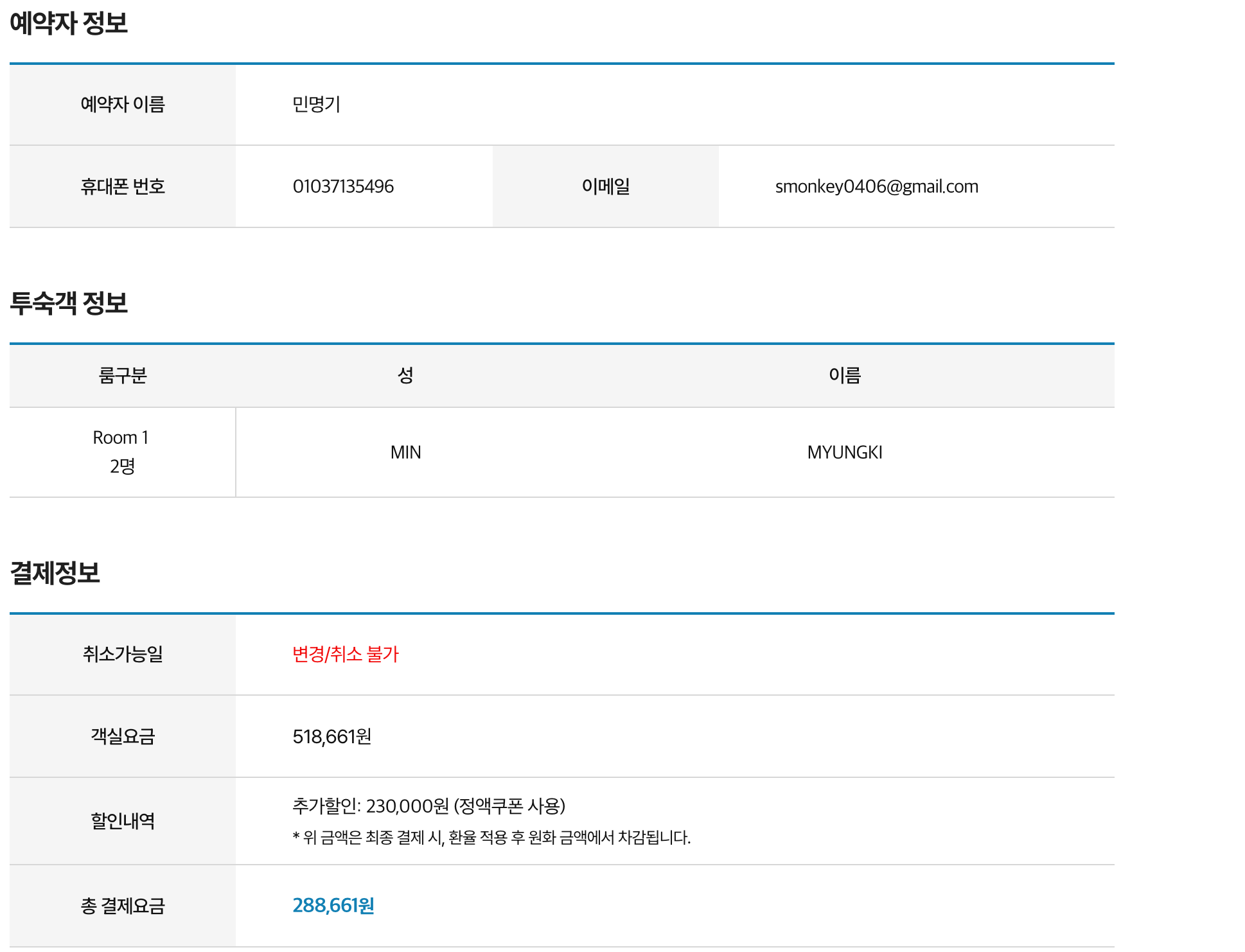This screenshot has width=1245, height=952.
Task: Click the guest first name MYUNGKI
Action: 843,452
